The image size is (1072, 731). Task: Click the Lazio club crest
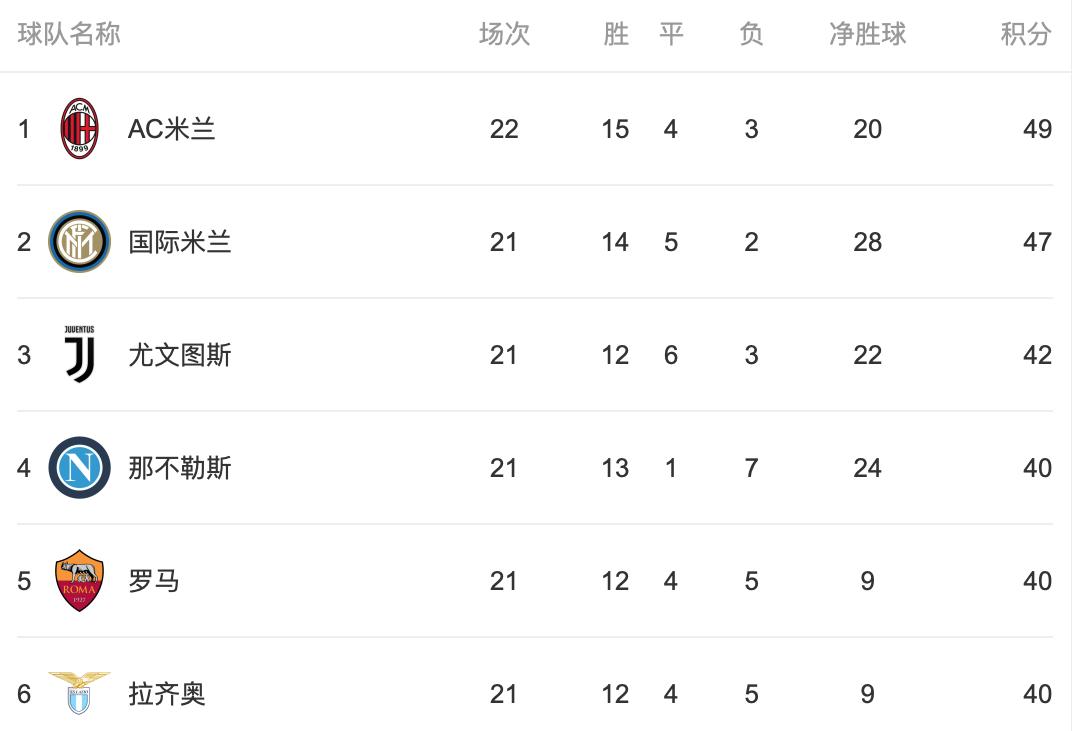(x=79, y=693)
